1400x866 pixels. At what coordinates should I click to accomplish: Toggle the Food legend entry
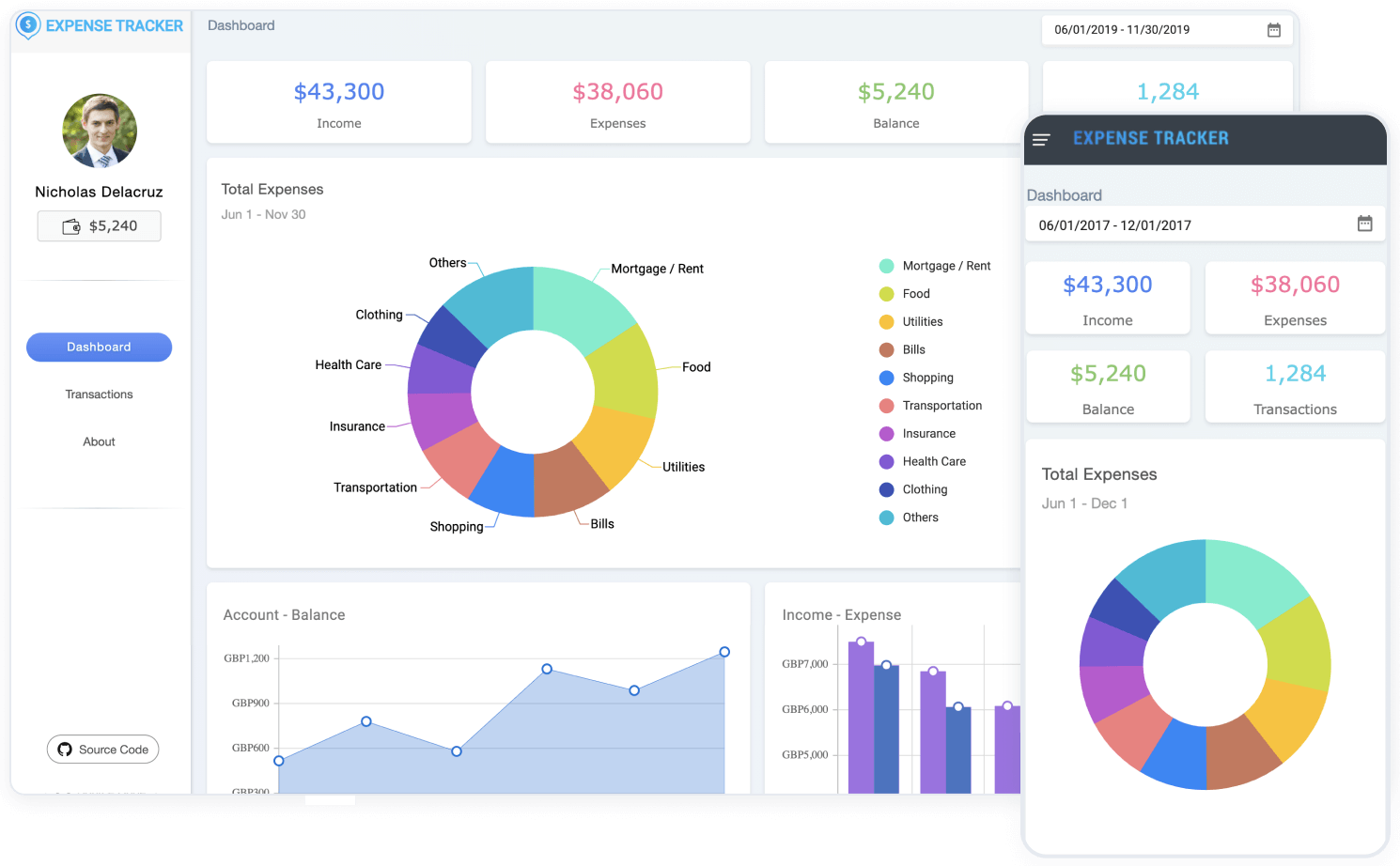pos(915,294)
